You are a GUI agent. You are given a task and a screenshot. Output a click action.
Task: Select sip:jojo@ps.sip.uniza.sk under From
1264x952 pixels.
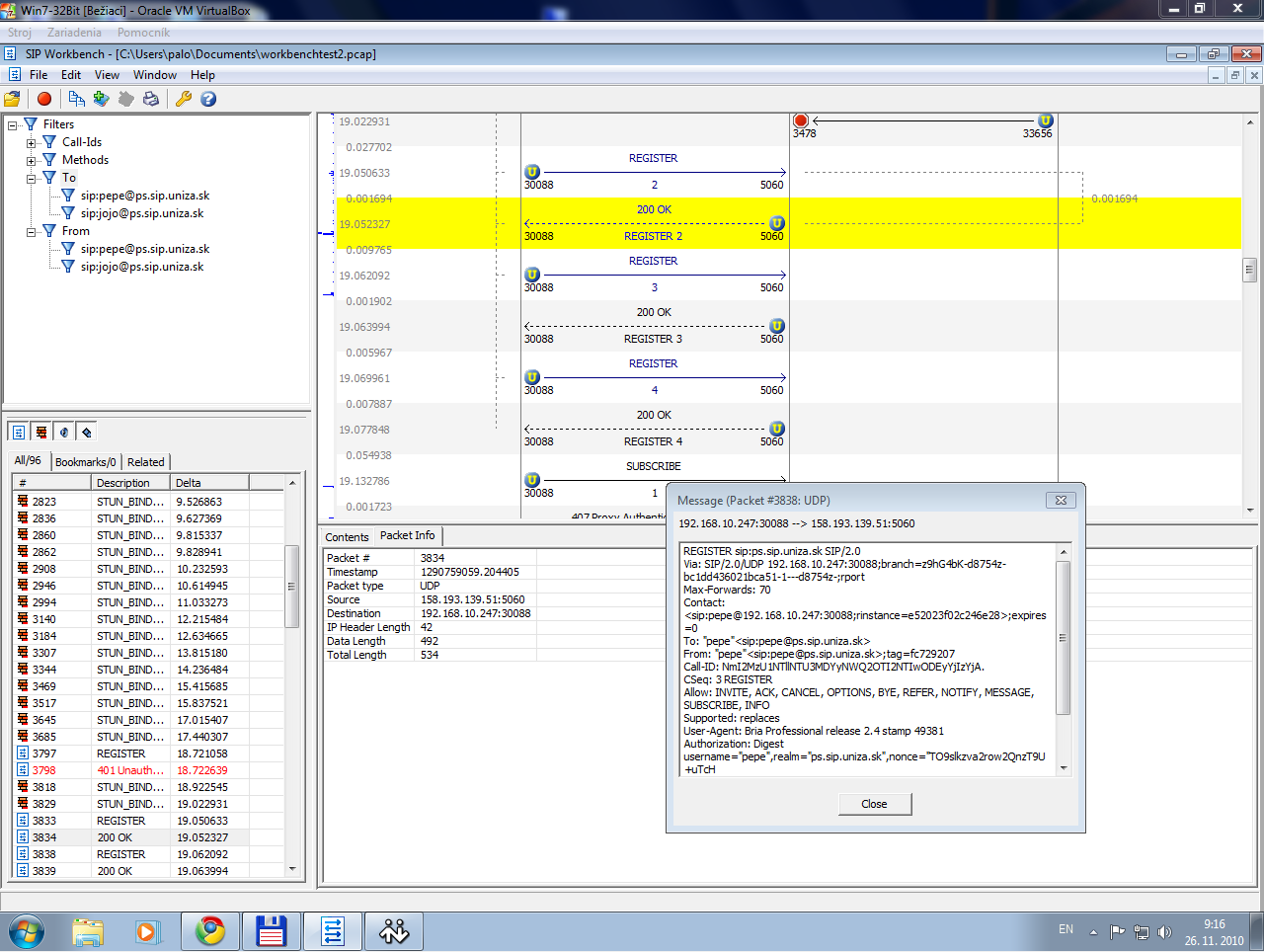click(142, 267)
